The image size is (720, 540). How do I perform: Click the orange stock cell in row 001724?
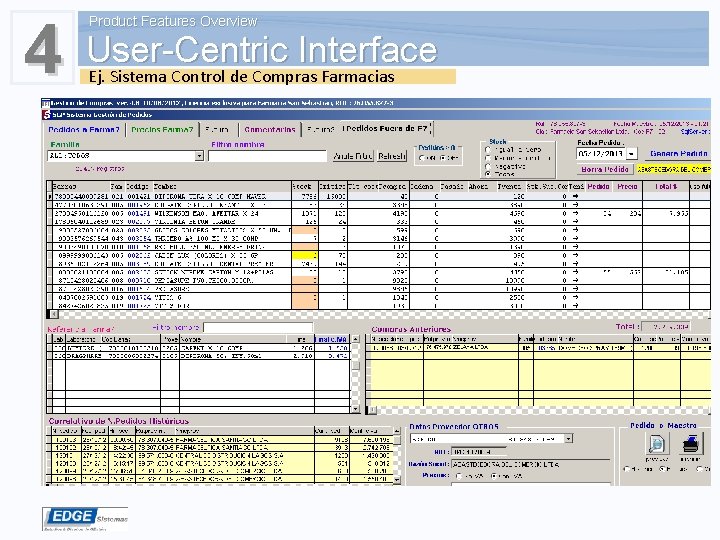point(304,298)
